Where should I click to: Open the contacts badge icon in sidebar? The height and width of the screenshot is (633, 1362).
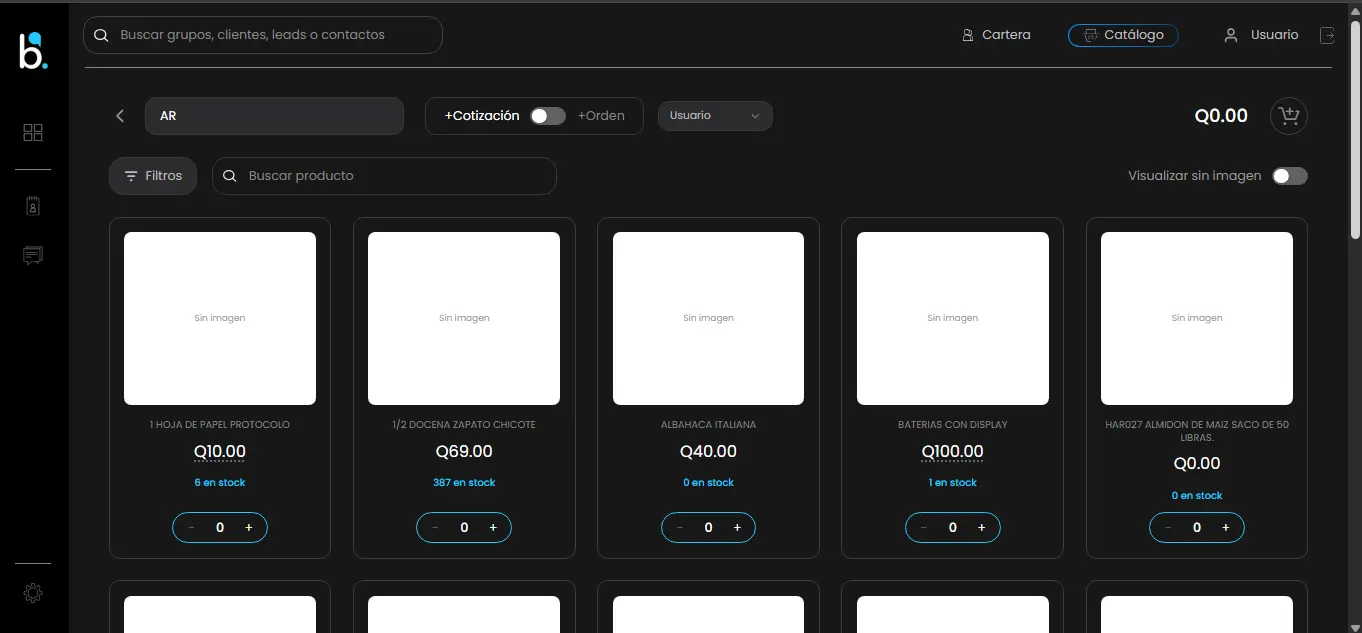click(33, 207)
